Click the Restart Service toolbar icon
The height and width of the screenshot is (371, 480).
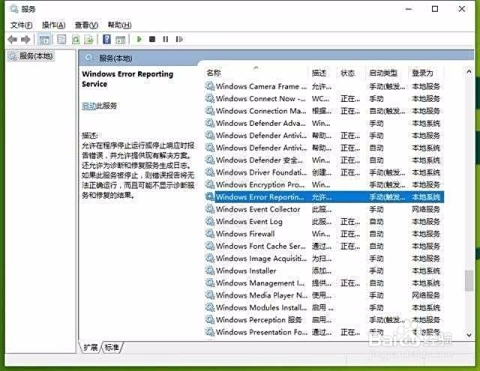pos(179,39)
